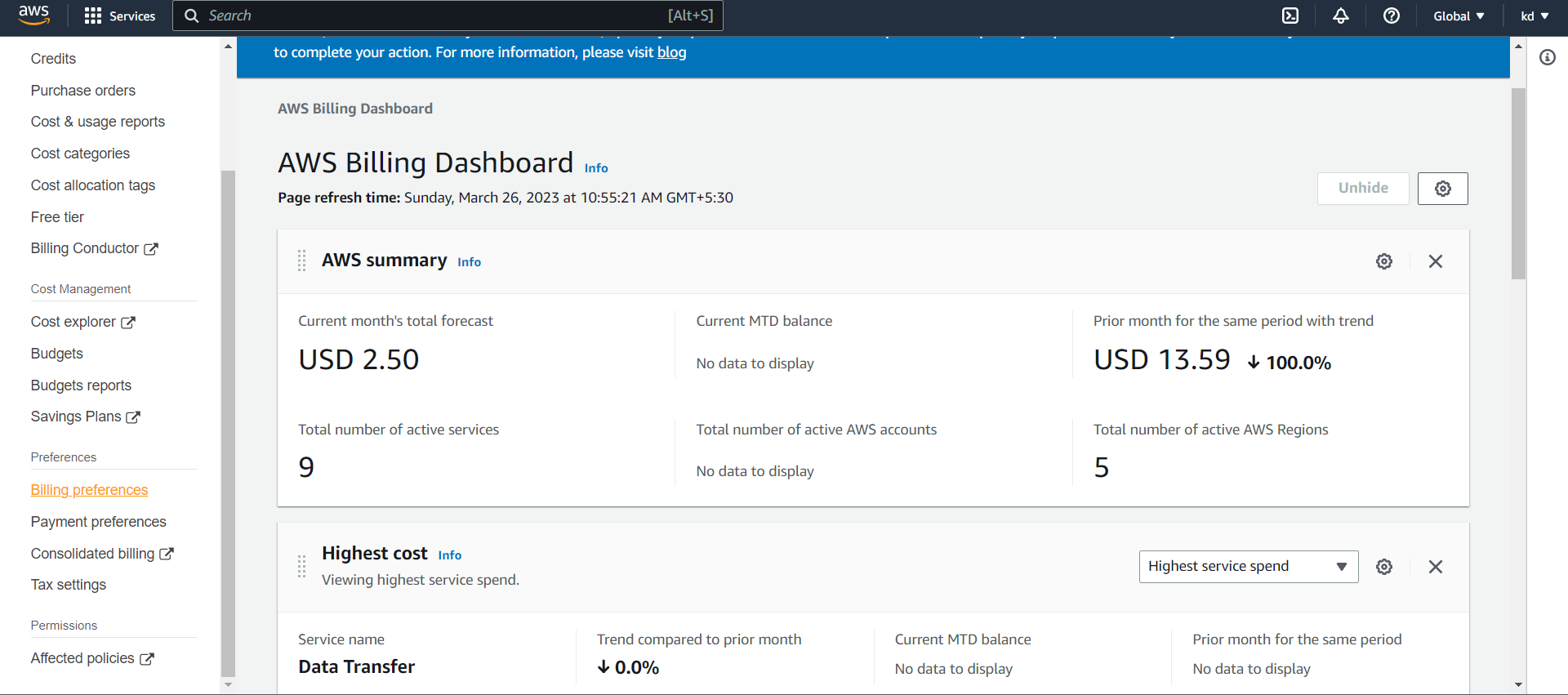
Task: Close the Highest cost widget
Action: (x=1436, y=567)
